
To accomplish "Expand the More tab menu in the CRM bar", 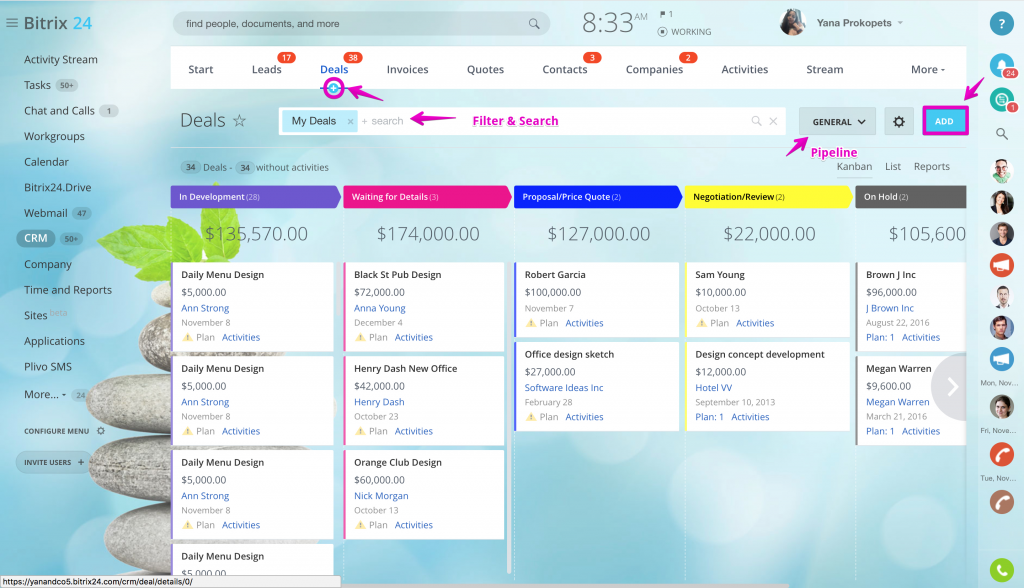I will click(927, 69).
